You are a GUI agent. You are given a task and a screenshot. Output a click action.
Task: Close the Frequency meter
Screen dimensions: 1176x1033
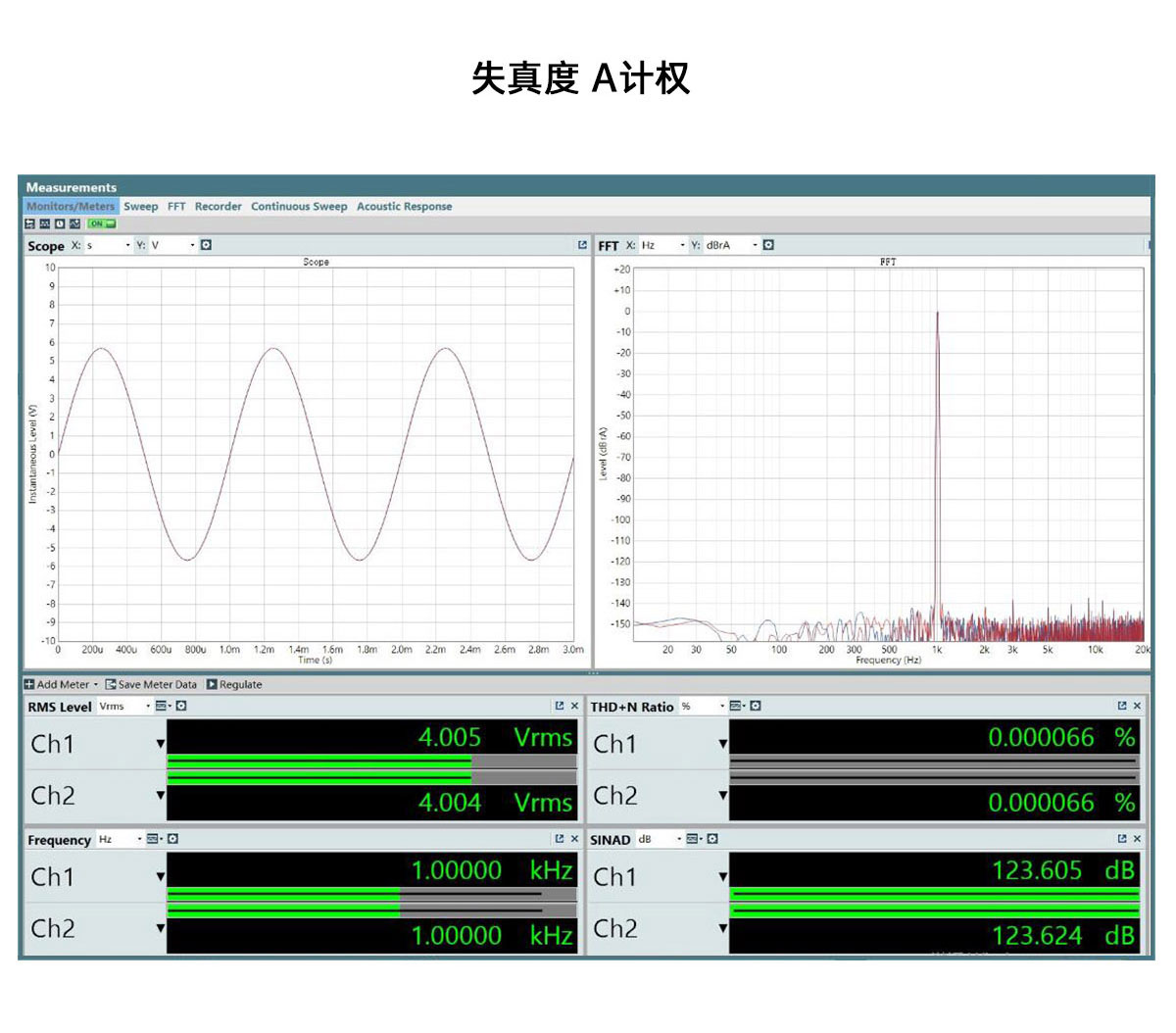coord(574,839)
